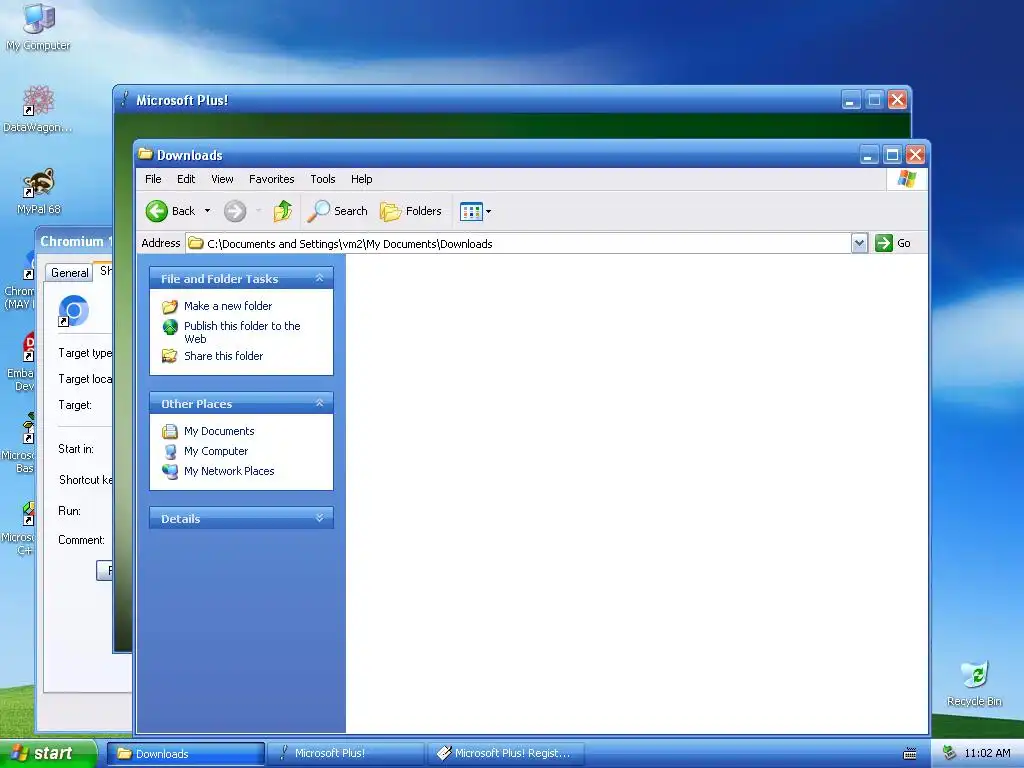Click the Publish to Web globe icon
Screen dimensions: 1024x768
click(x=170, y=327)
